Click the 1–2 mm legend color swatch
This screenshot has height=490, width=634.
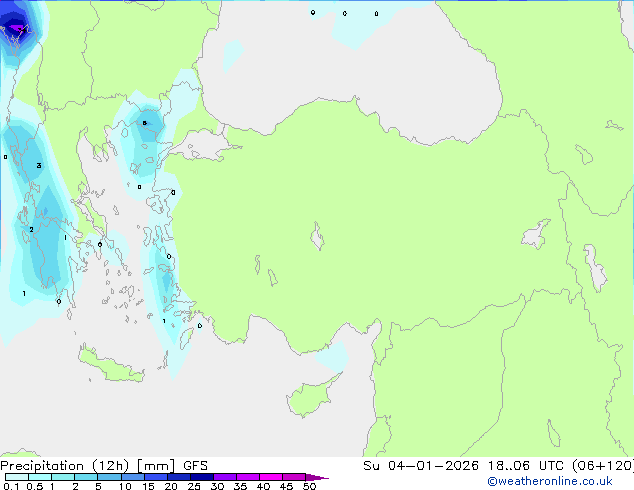coord(63,477)
